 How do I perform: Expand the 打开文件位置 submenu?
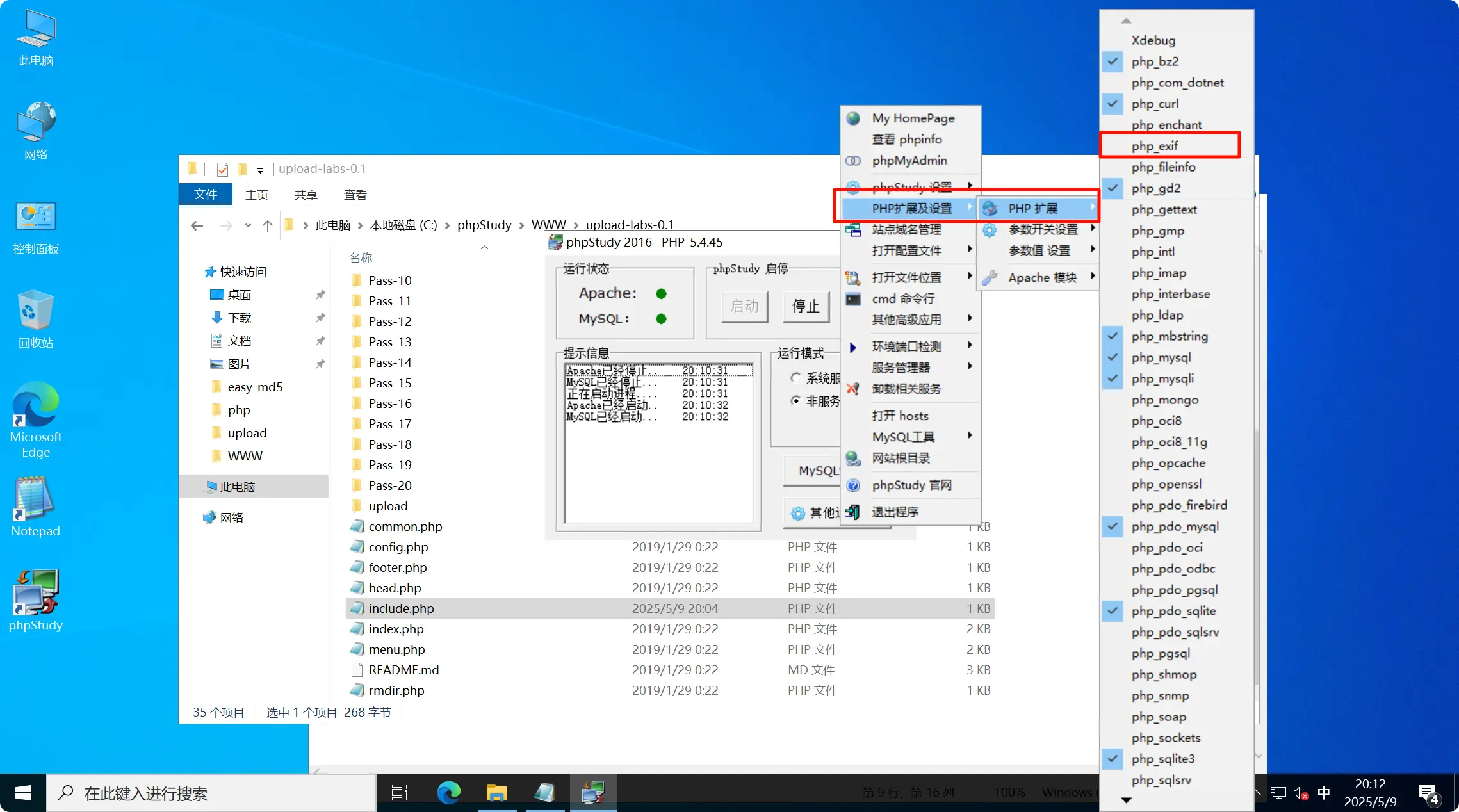point(910,277)
